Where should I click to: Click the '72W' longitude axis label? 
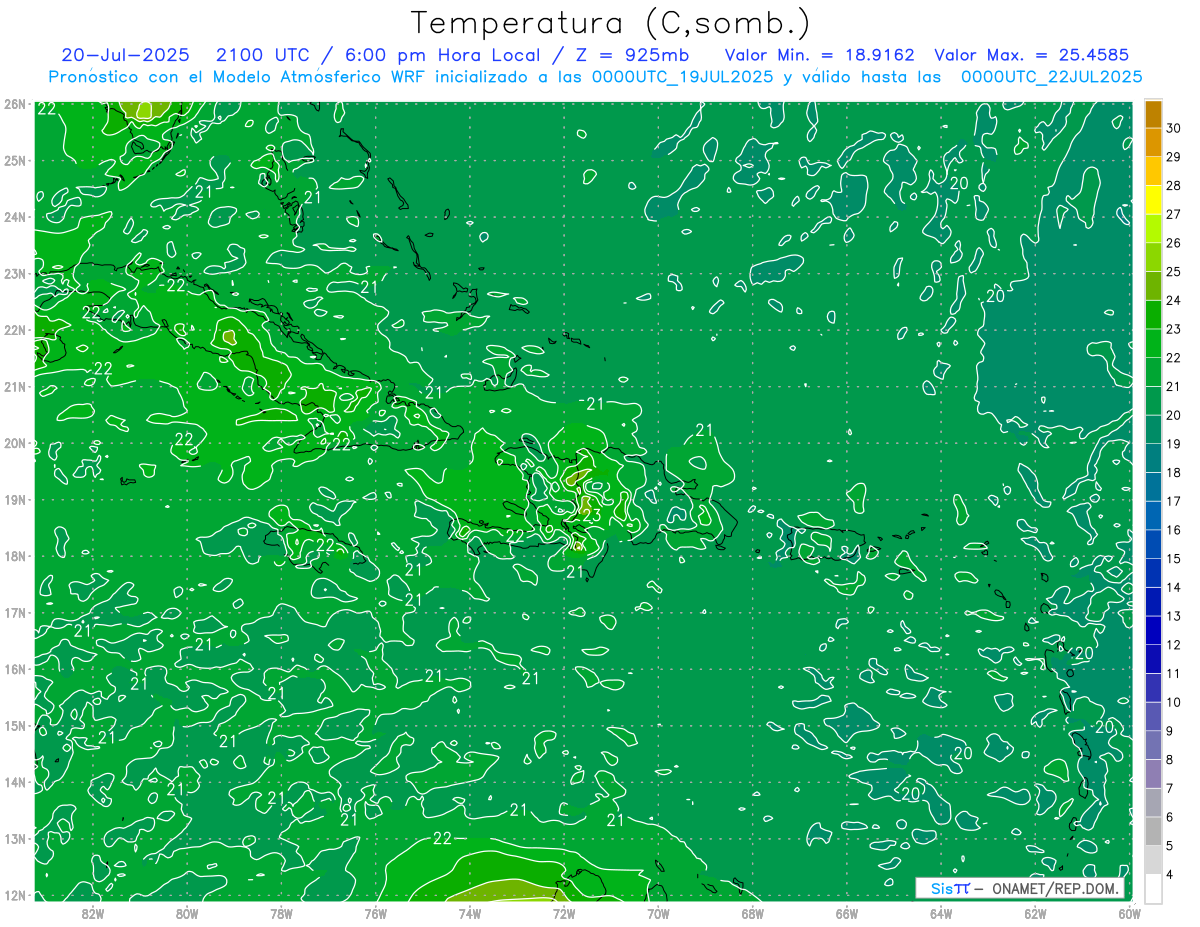(x=564, y=913)
